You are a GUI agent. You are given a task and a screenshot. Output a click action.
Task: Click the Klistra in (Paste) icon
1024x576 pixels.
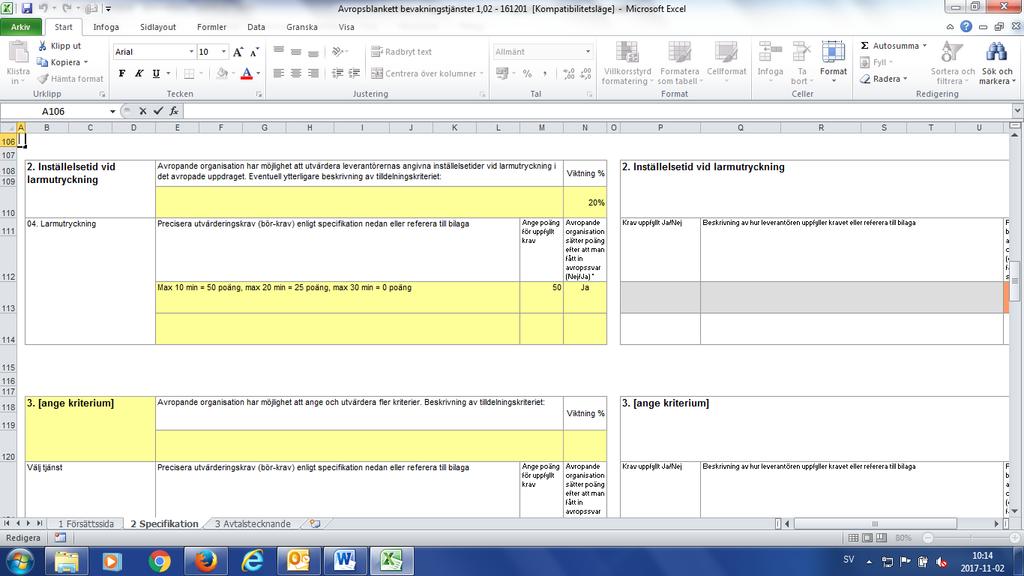pos(18,54)
